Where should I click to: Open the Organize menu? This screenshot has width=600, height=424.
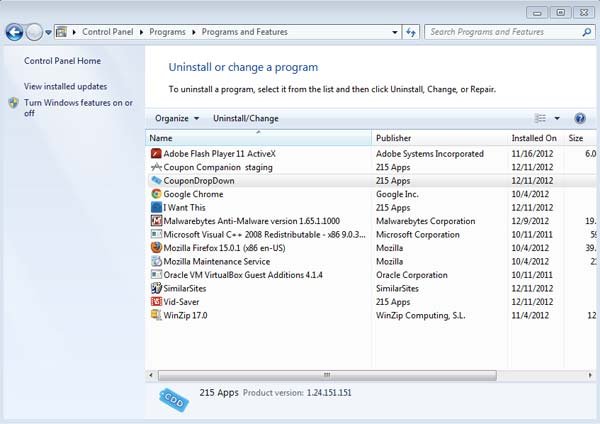177,119
